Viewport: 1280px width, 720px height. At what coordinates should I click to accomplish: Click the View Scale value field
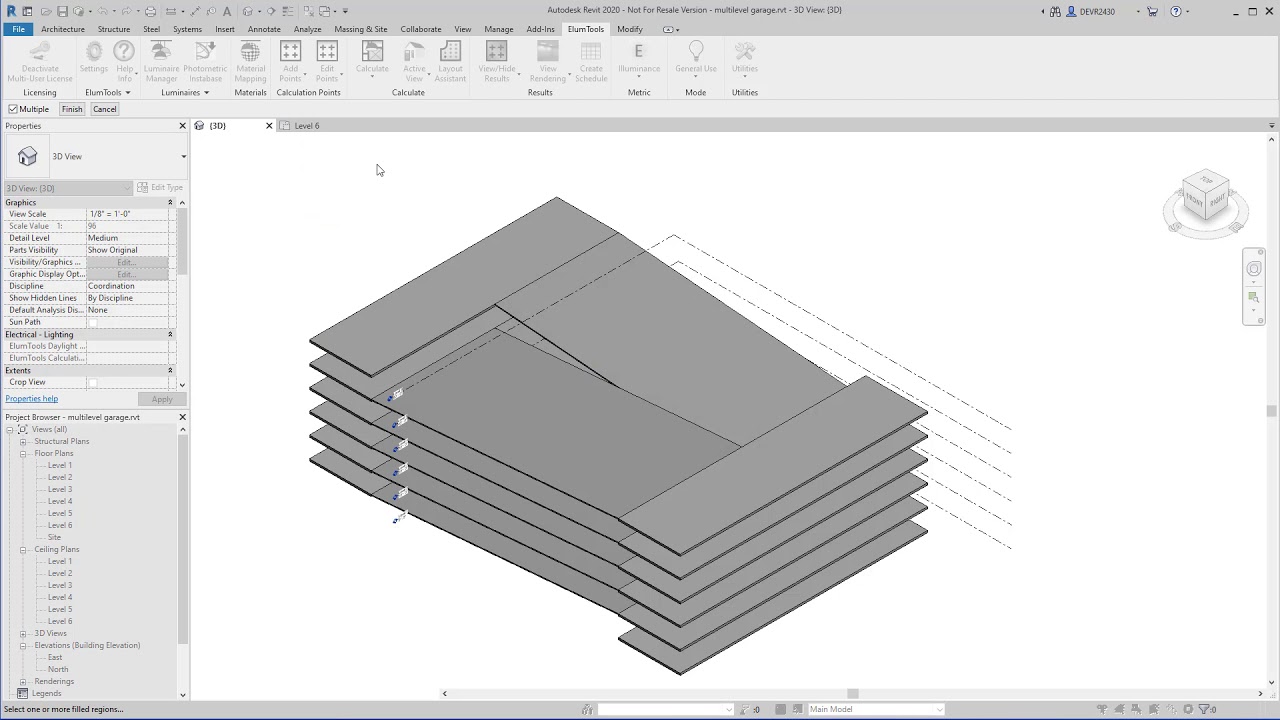pos(127,214)
